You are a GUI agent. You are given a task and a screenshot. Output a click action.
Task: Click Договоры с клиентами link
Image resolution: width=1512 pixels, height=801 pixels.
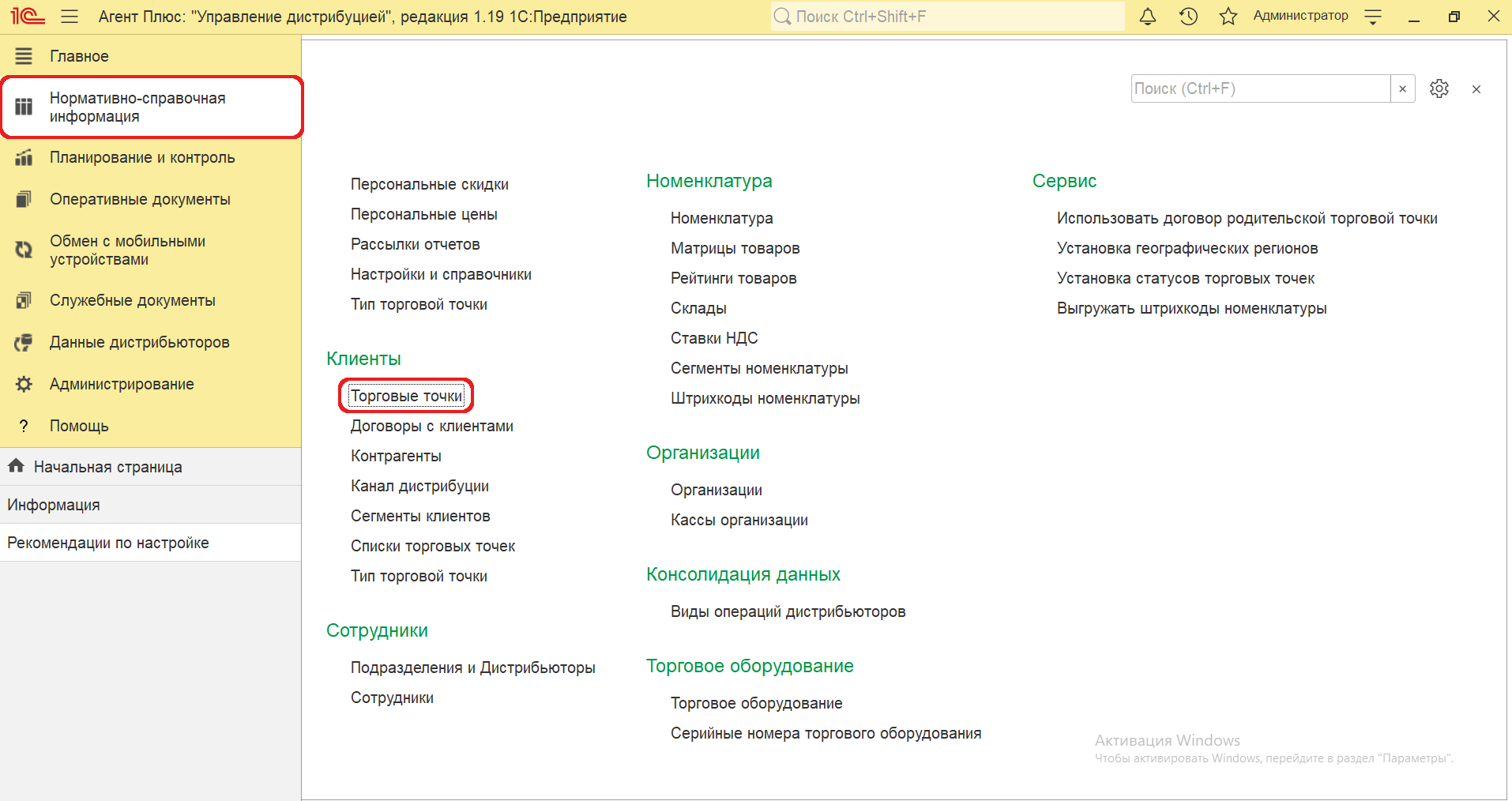point(431,426)
